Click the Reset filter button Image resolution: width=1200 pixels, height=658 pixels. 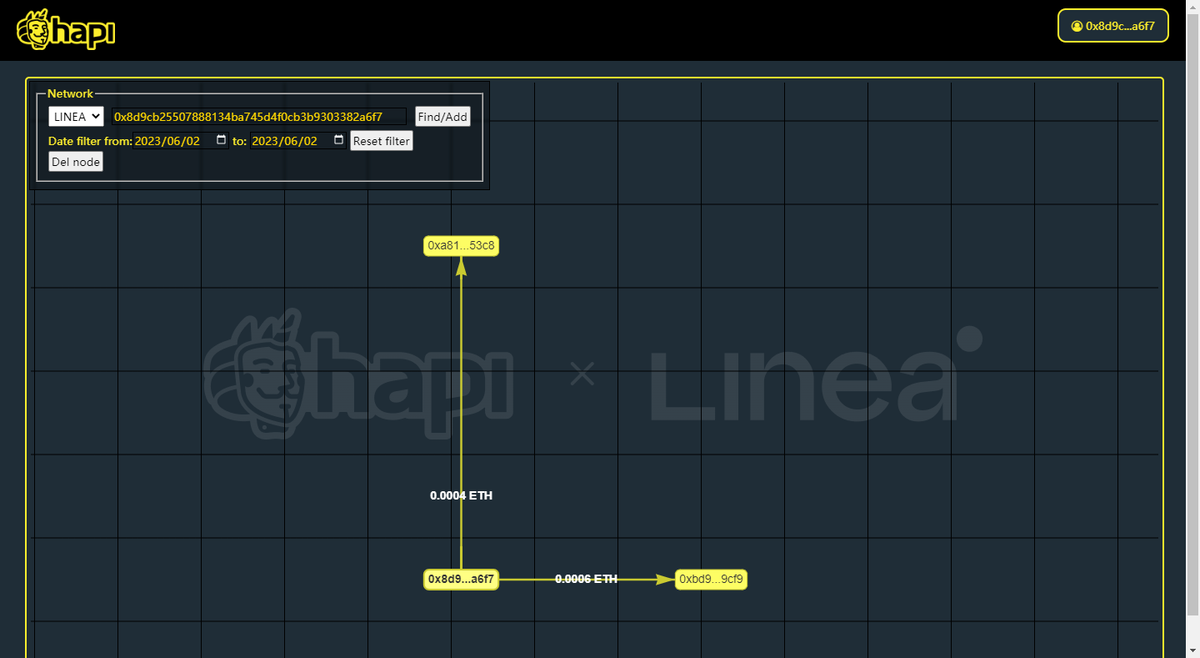pyautogui.click(x=382, y=141)
